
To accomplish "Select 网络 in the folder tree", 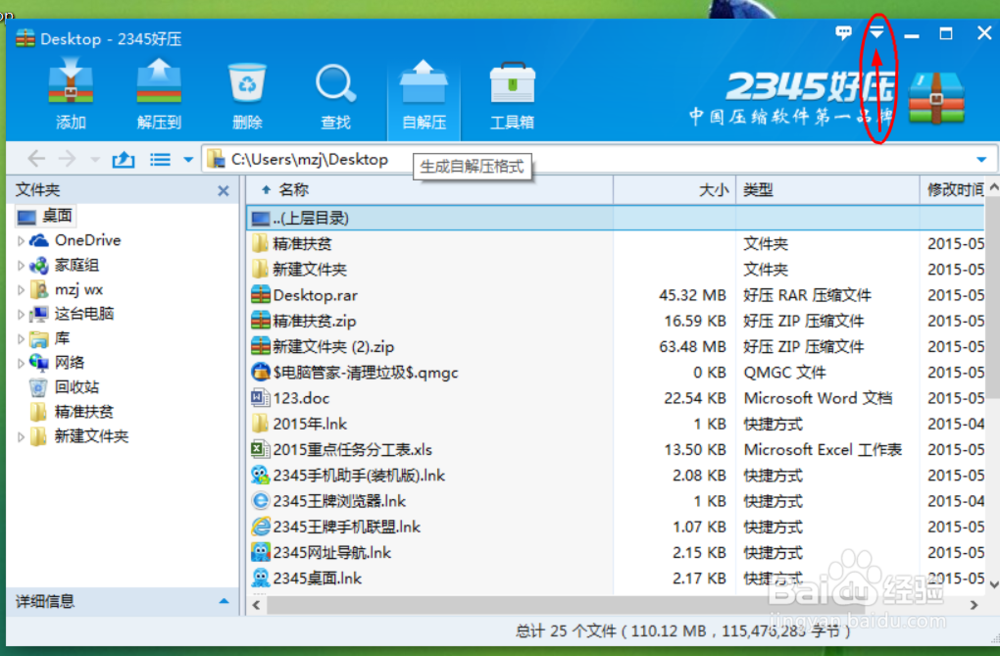I will (57, 363).
